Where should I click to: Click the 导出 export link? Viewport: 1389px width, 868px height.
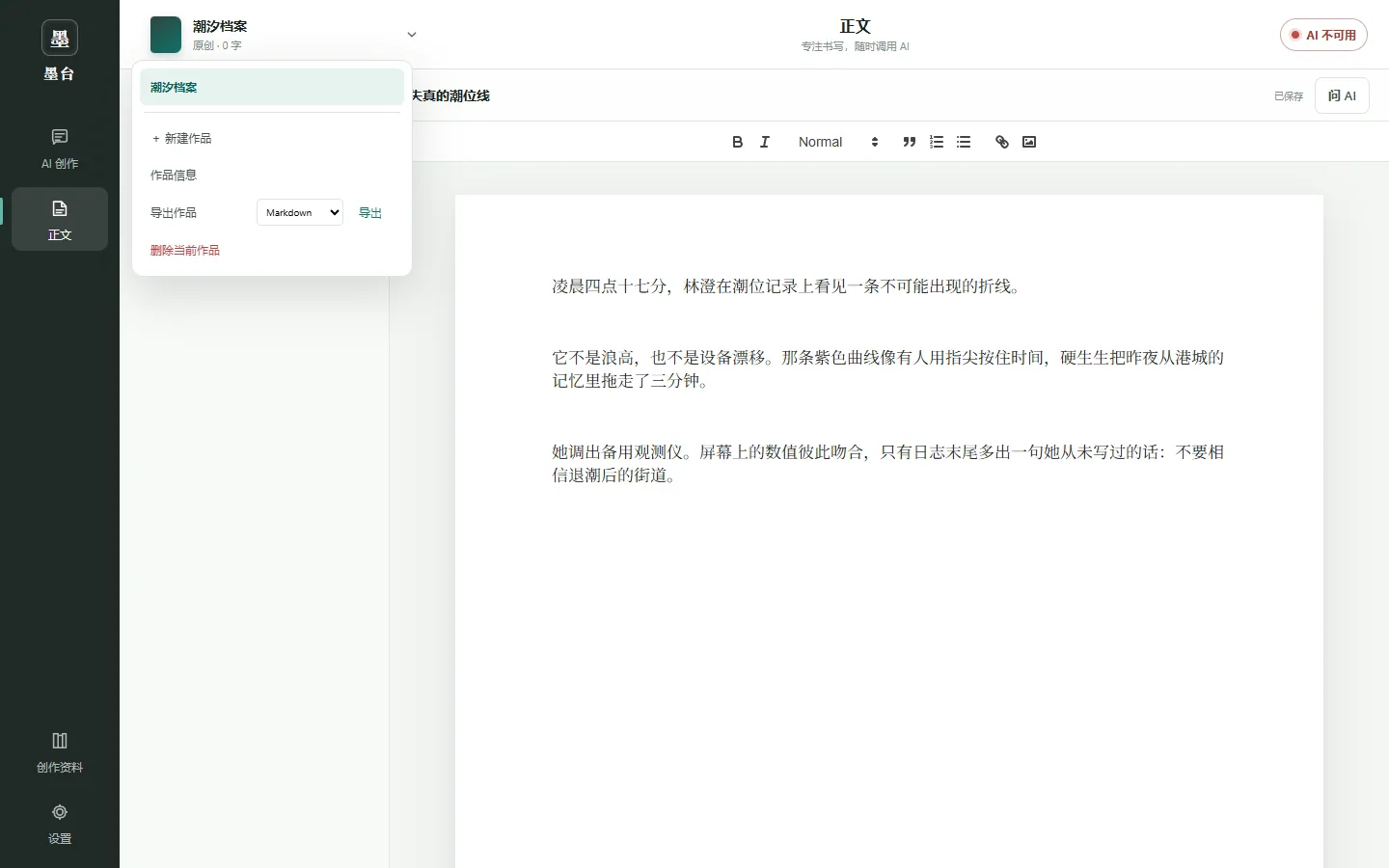click(x=370, y=212)
